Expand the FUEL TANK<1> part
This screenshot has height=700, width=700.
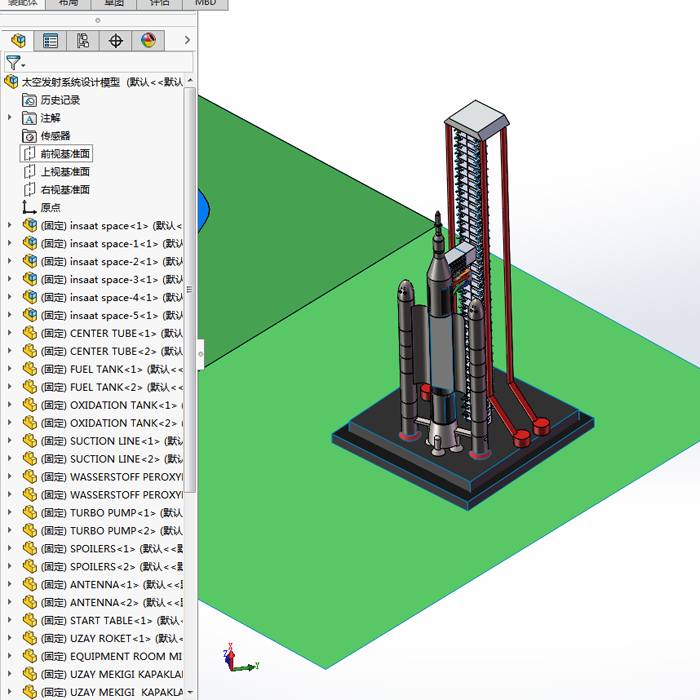click(x=10, y=369)
